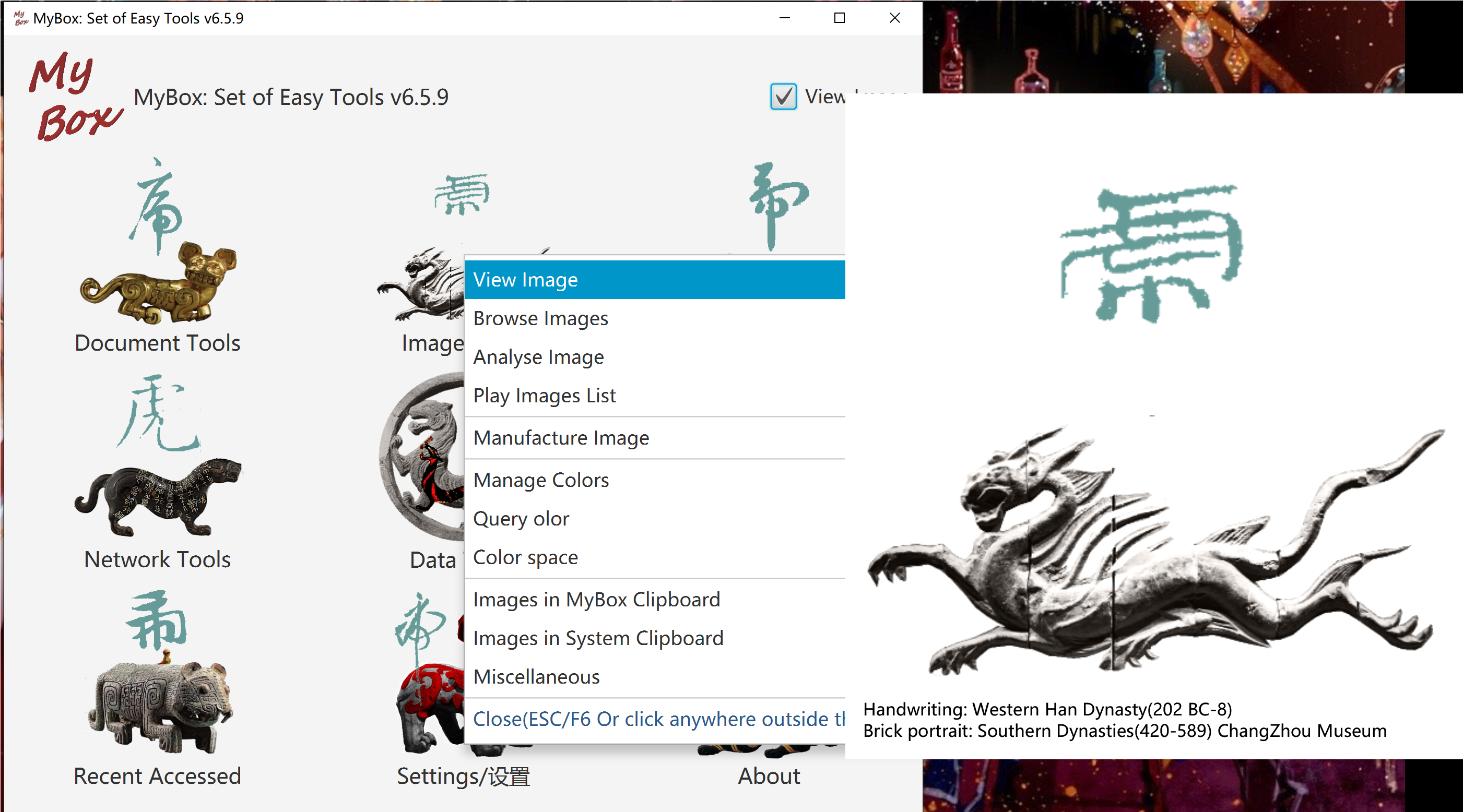Maximize the MyBox window
Image resolution: width=1463 pixels, height=812 pixels.
840,18
